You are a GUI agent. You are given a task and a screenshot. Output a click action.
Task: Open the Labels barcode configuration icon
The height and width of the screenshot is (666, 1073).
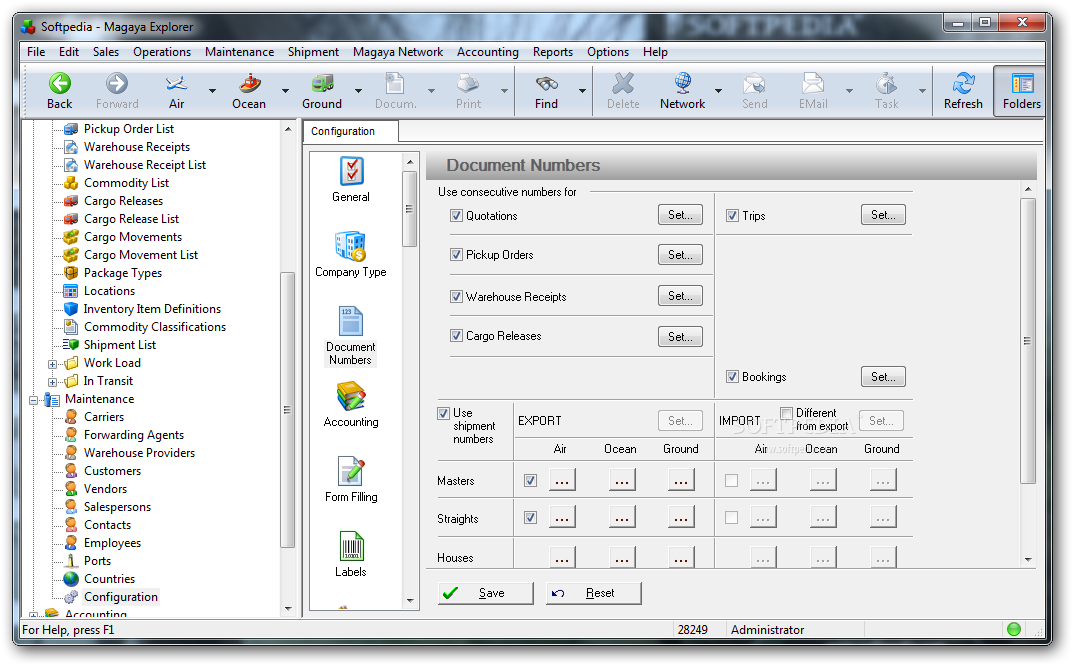[351, 546]
